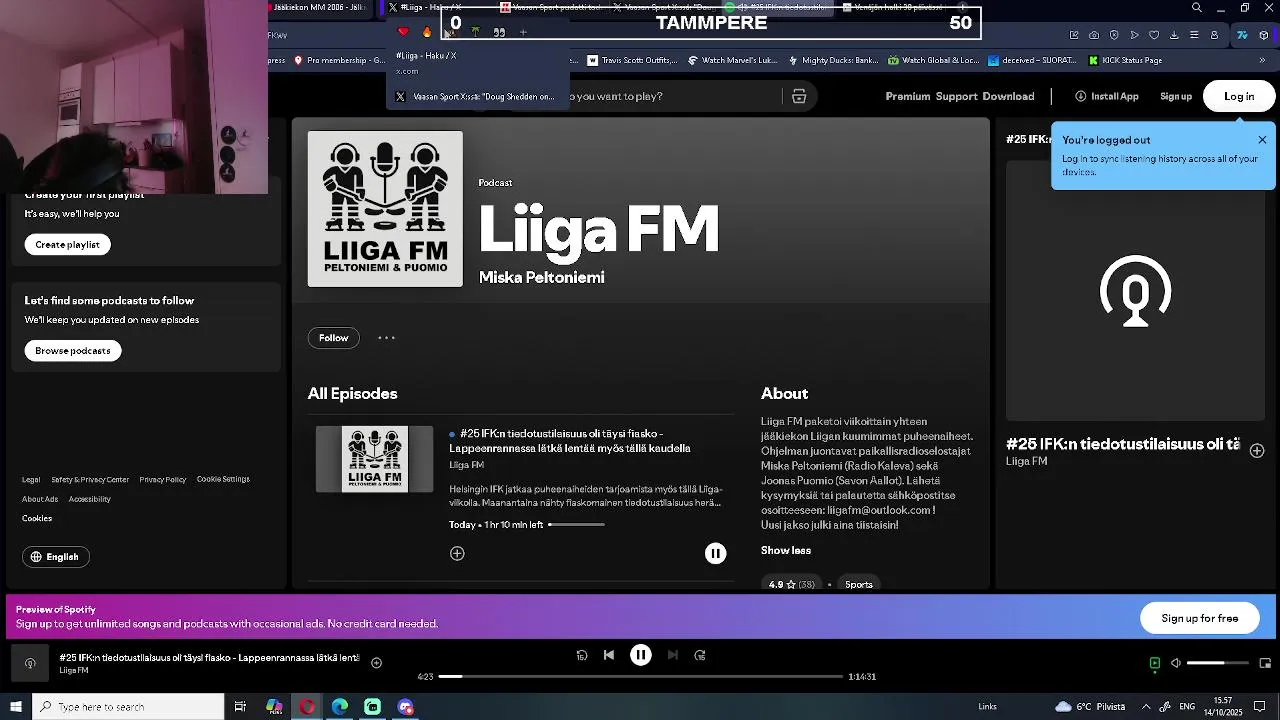Image resolution: width=1280 pixels, height=720 pixels.
Task: Open the Download link
Action: pyautogui.click(x=1008, y=97)
